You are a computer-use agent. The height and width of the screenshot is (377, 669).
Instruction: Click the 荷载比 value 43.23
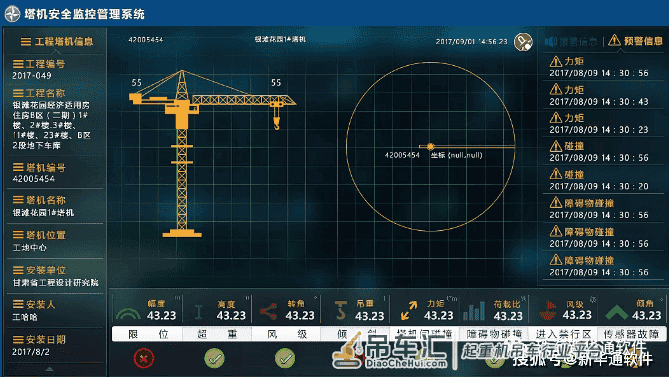508,316
